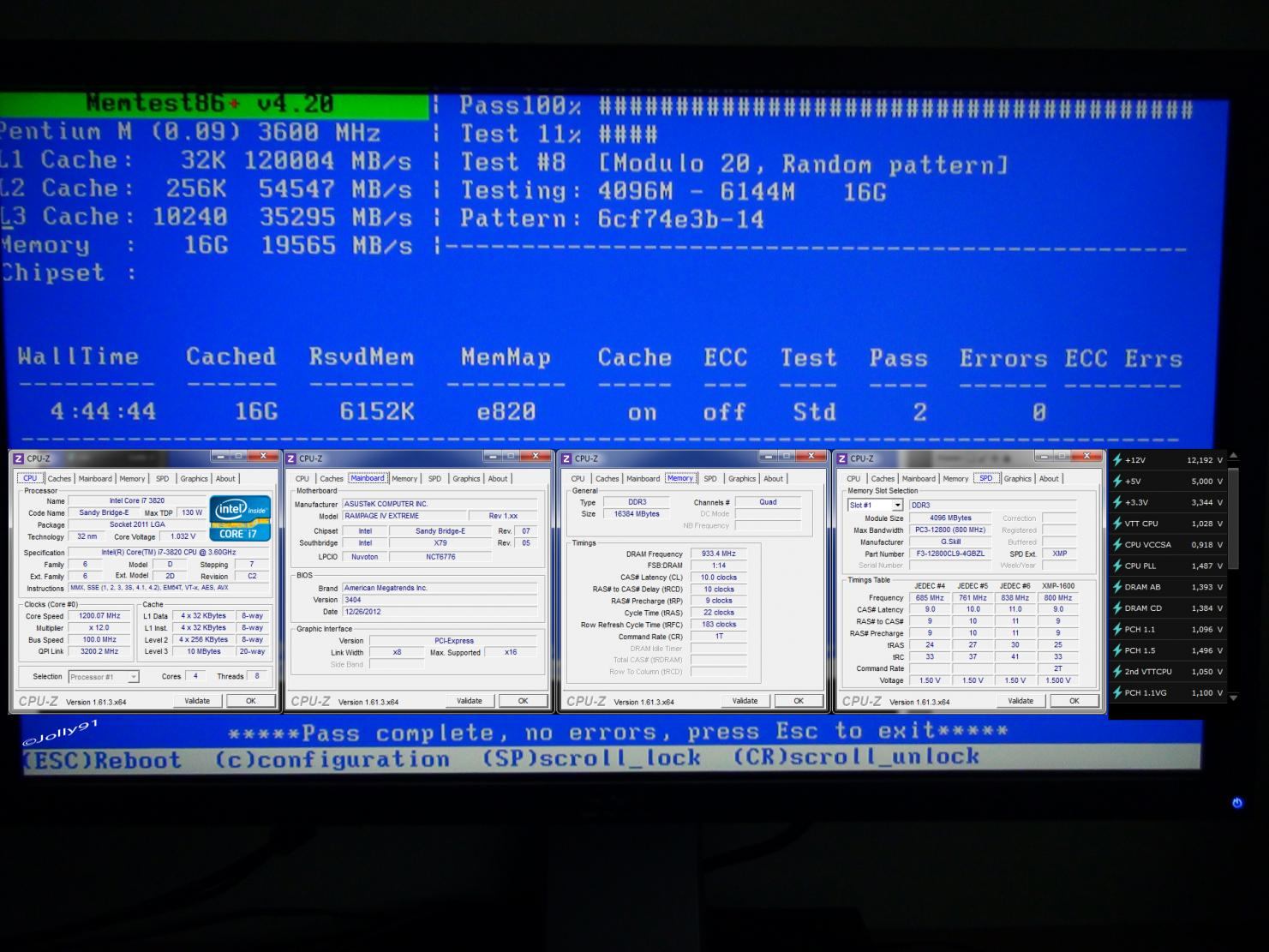Open the Caches tab in the Memory CPU-Z window
This screenshot has height=952, width=1269.
[607, 479]
